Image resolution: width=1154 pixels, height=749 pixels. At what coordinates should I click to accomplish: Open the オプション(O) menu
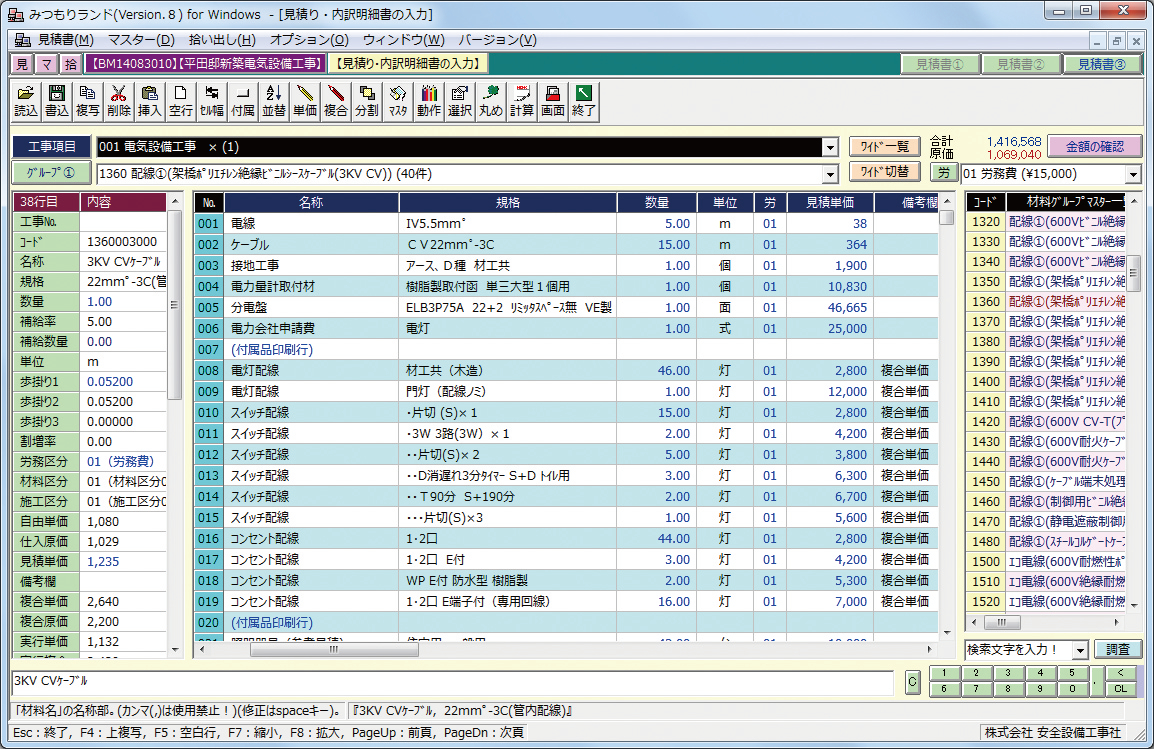click(309, 40)
